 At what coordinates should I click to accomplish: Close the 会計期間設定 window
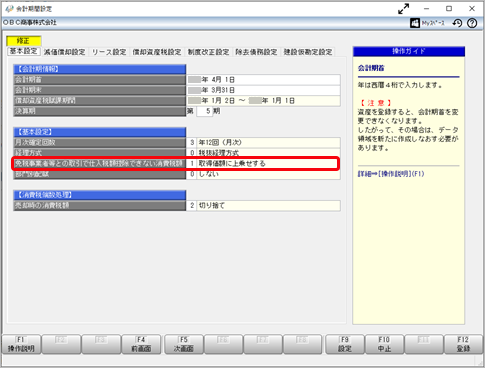tap(472, 9)
